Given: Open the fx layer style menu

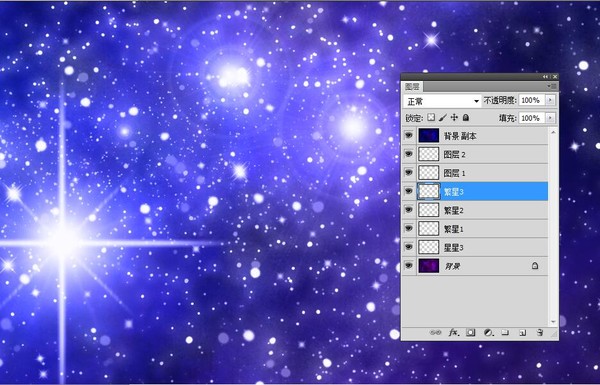Looking at the screenshot, I should pyautogui.click(x=453, y=333).
